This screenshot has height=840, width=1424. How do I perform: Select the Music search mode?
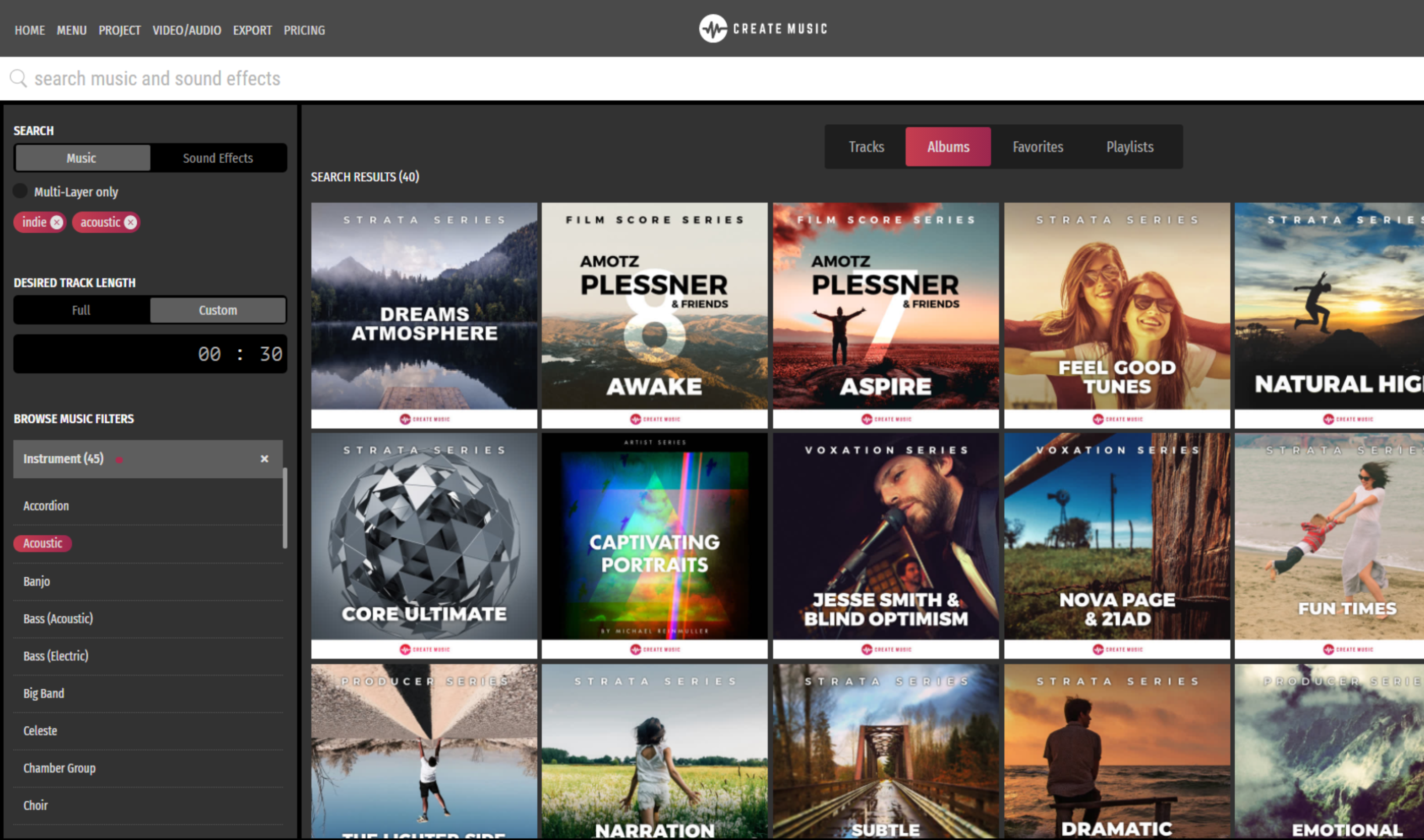tap(82, 158)
